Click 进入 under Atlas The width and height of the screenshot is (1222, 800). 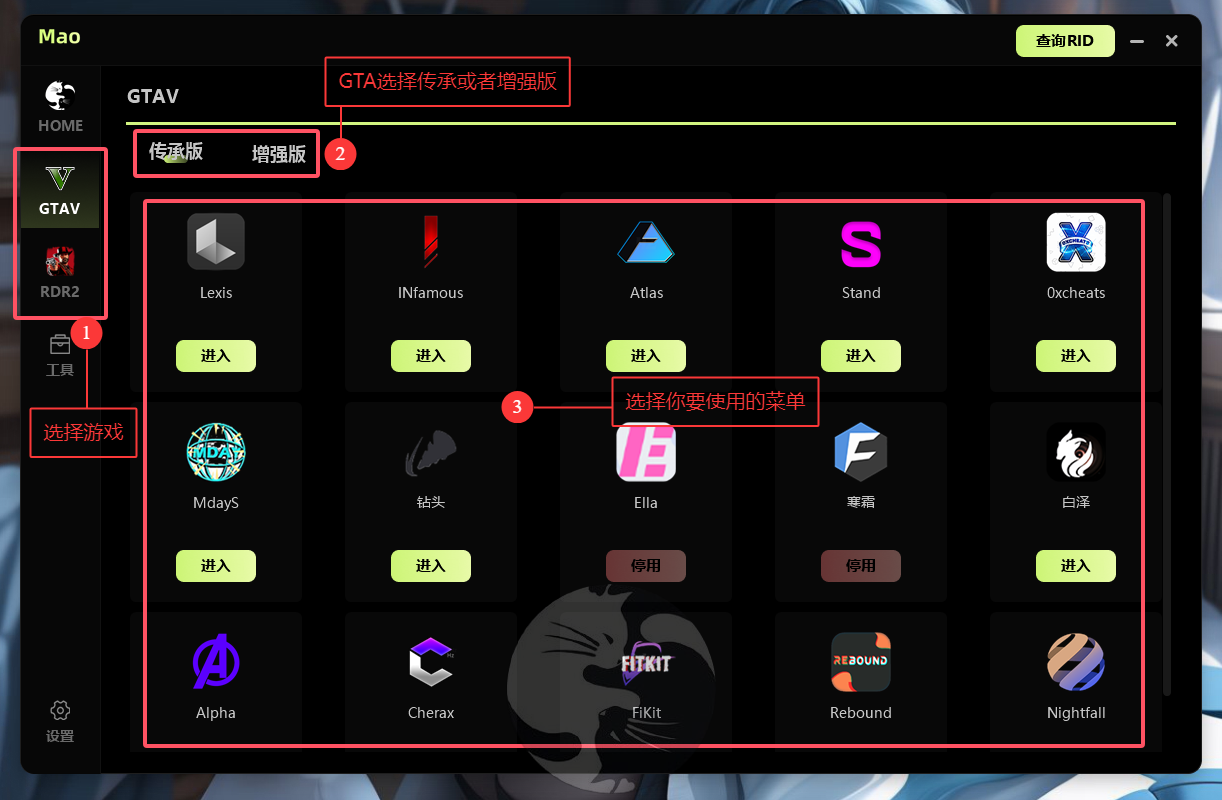646,356
